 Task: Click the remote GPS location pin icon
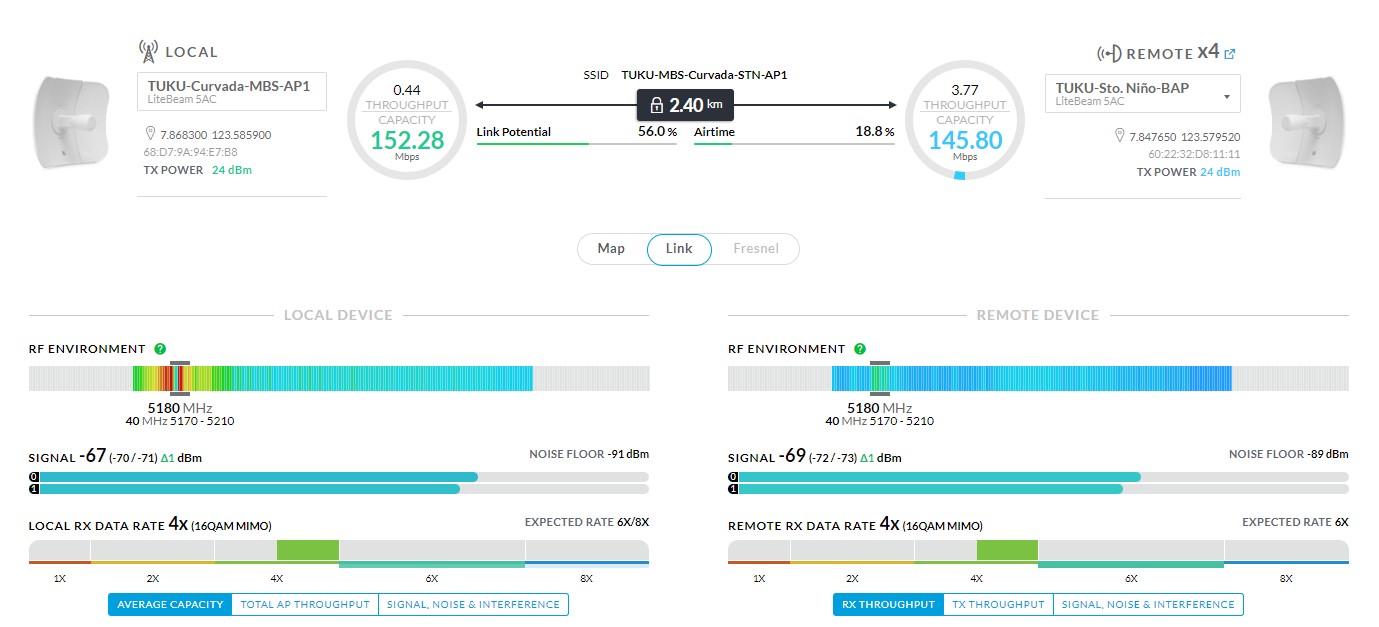(x=1120, y=137)
